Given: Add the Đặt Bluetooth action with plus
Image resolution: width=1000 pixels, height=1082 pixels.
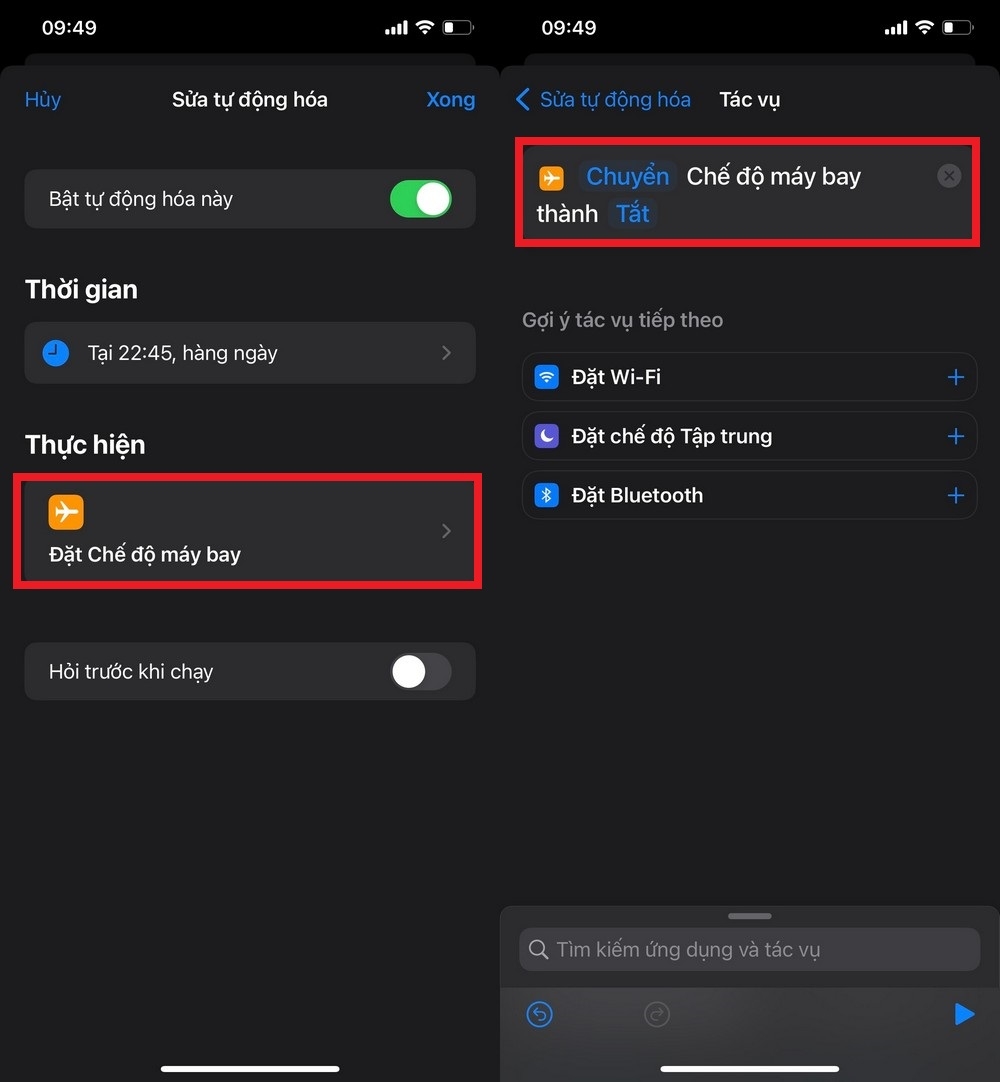Looking at the screenshot, I should pyautogui.click(x=956, y=495).
